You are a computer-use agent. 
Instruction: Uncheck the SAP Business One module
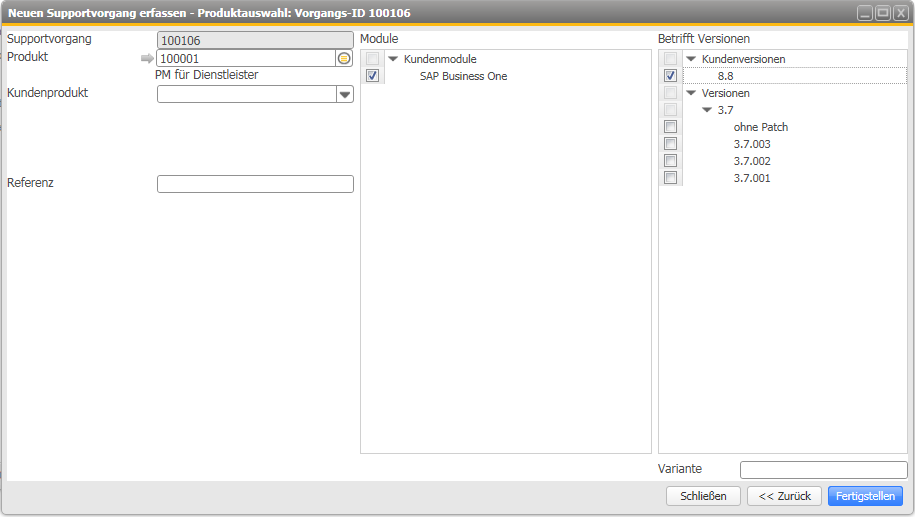(373, 76)
